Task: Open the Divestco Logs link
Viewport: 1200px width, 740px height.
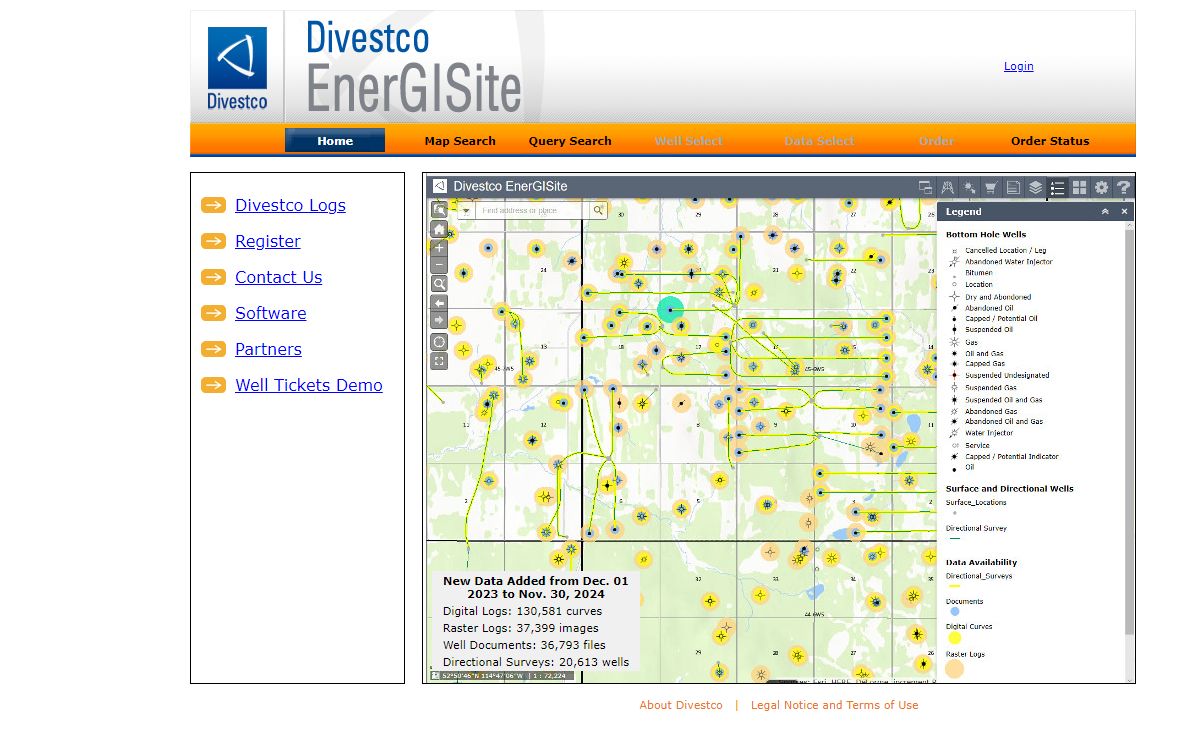Action: [290, 205]
